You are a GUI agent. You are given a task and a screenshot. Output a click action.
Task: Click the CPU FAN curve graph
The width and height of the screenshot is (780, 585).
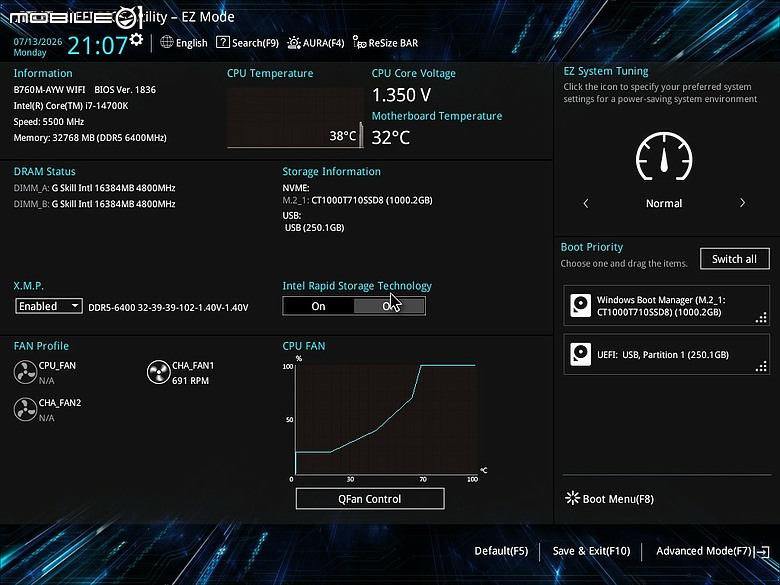[x=386, y=419]
